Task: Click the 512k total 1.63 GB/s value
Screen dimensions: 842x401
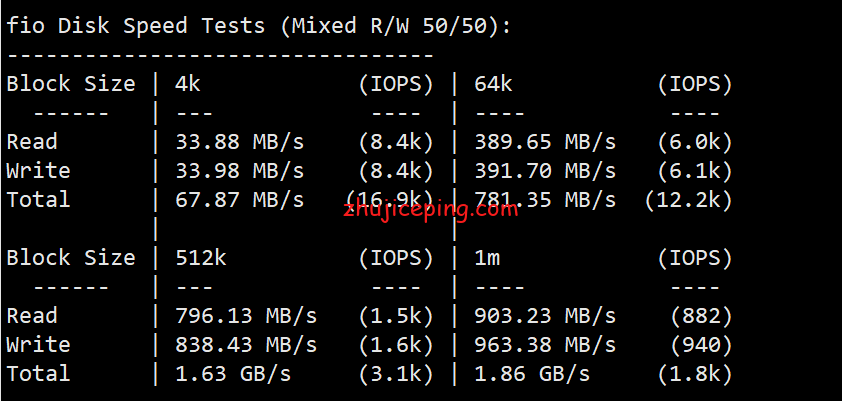Action: (233, 374)
